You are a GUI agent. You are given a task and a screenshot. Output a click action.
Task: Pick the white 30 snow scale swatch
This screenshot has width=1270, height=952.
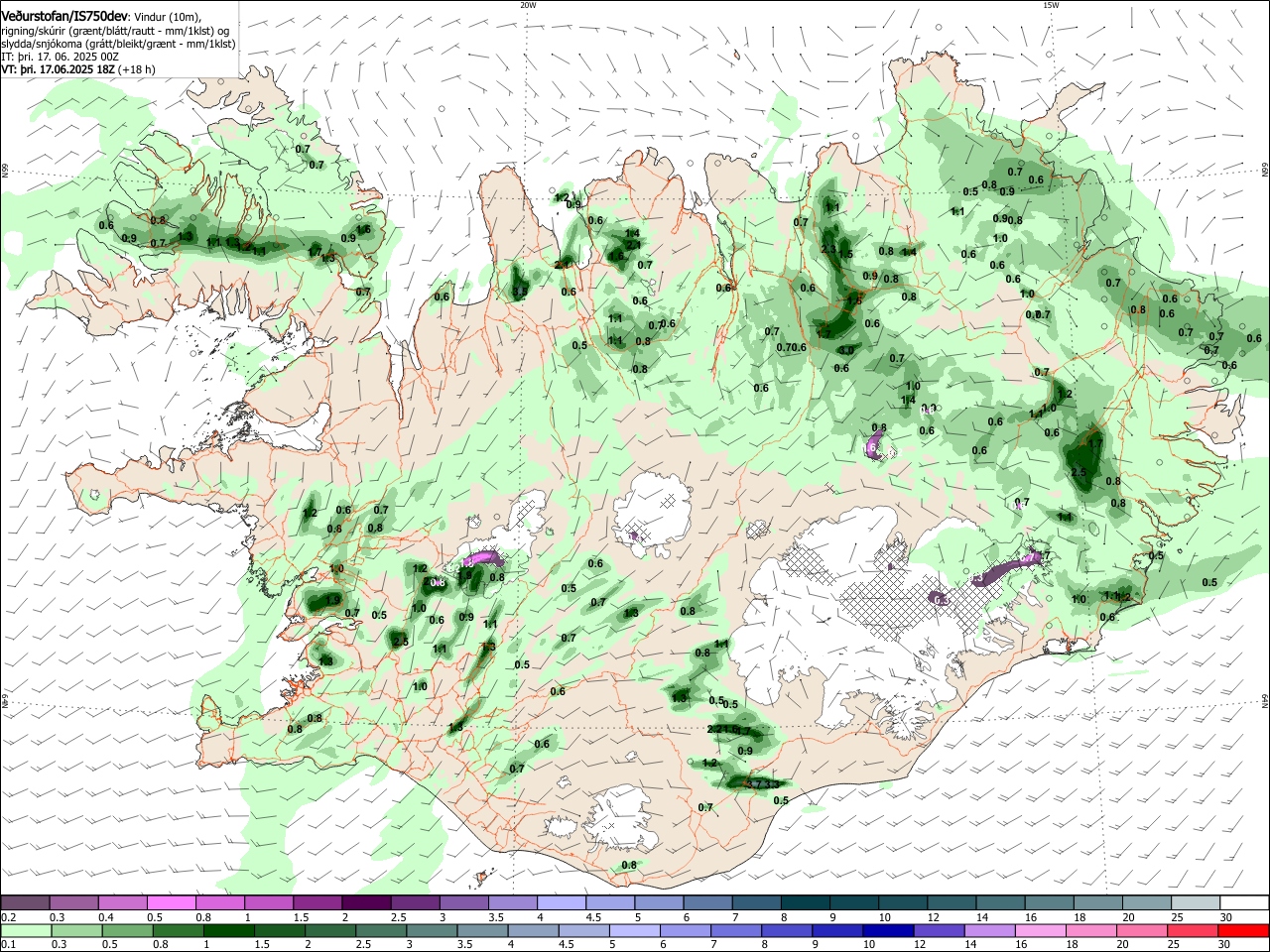coord(1244,902)
